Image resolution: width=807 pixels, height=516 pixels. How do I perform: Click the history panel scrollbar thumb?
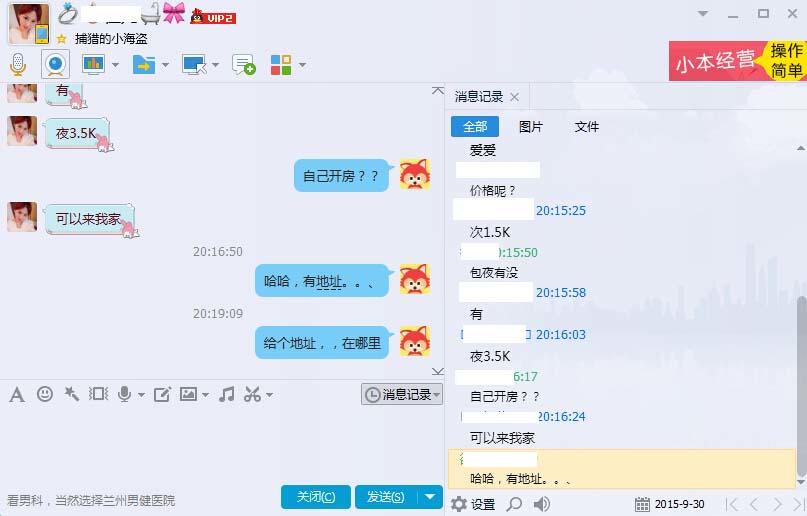[x=801, y=386]
